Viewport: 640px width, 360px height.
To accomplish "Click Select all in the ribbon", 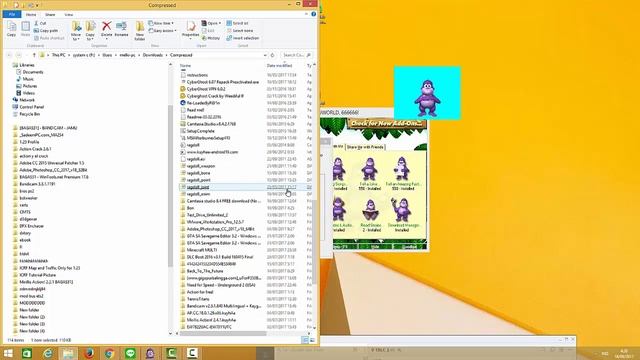I will (238, 23).
